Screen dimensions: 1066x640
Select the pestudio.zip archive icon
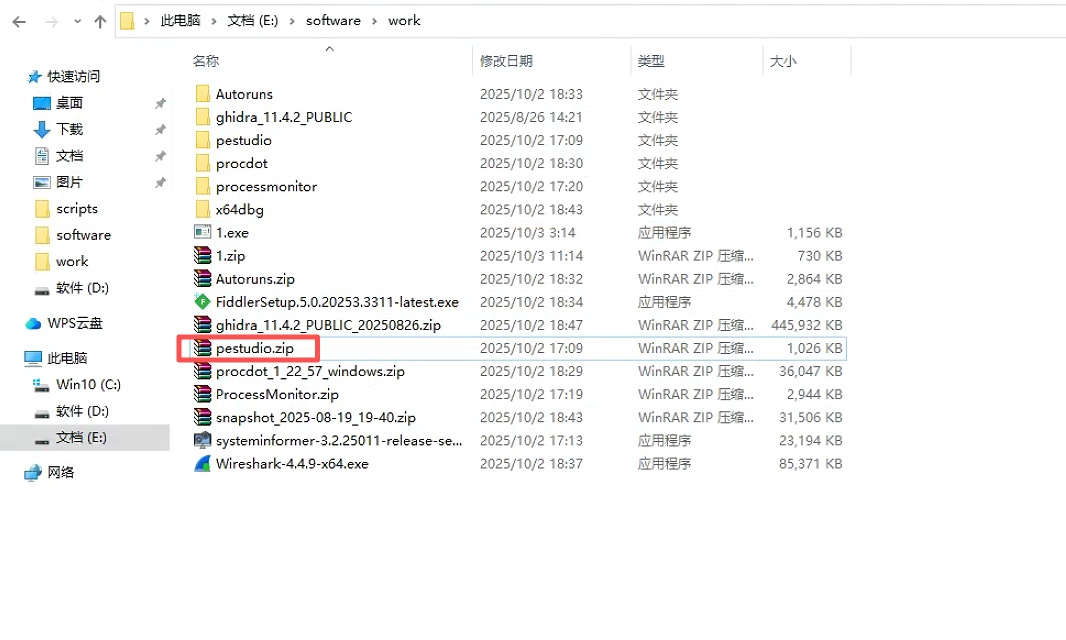(203, 348)
